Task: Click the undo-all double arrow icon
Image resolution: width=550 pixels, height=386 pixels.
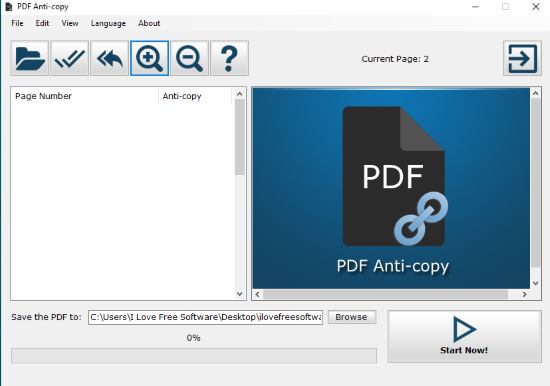Action: point(109,58)
